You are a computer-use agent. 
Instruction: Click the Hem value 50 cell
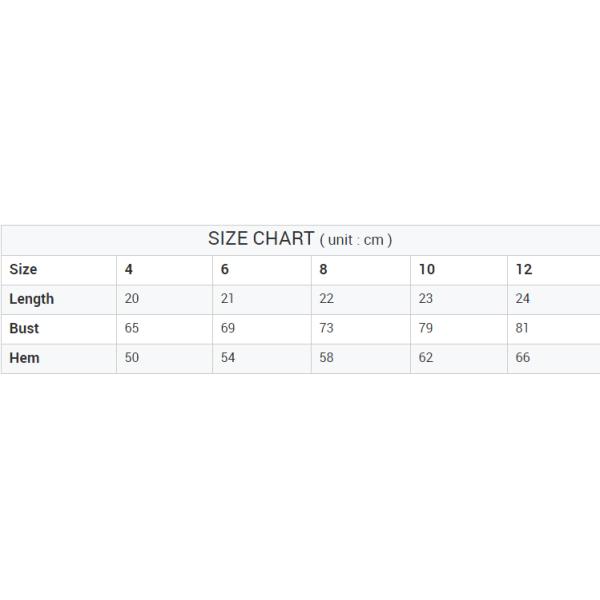132,358
